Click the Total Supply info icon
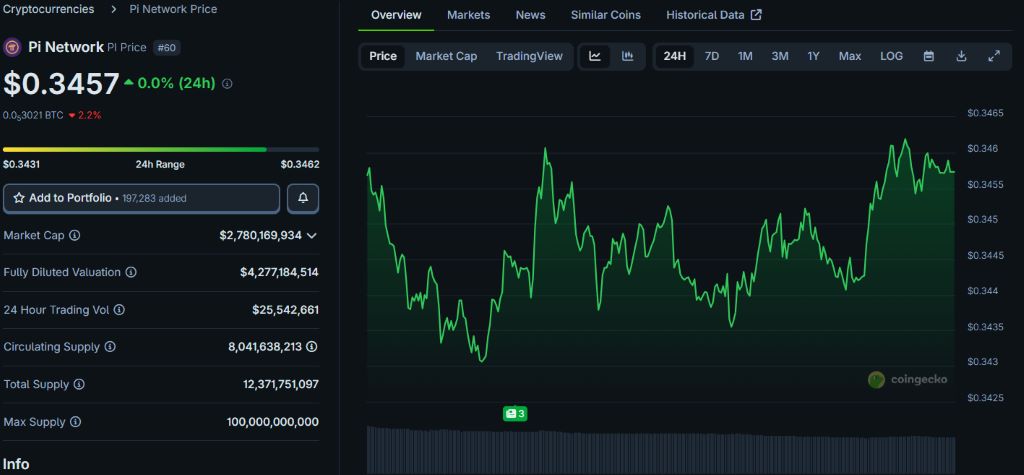 tap(79, 384)
